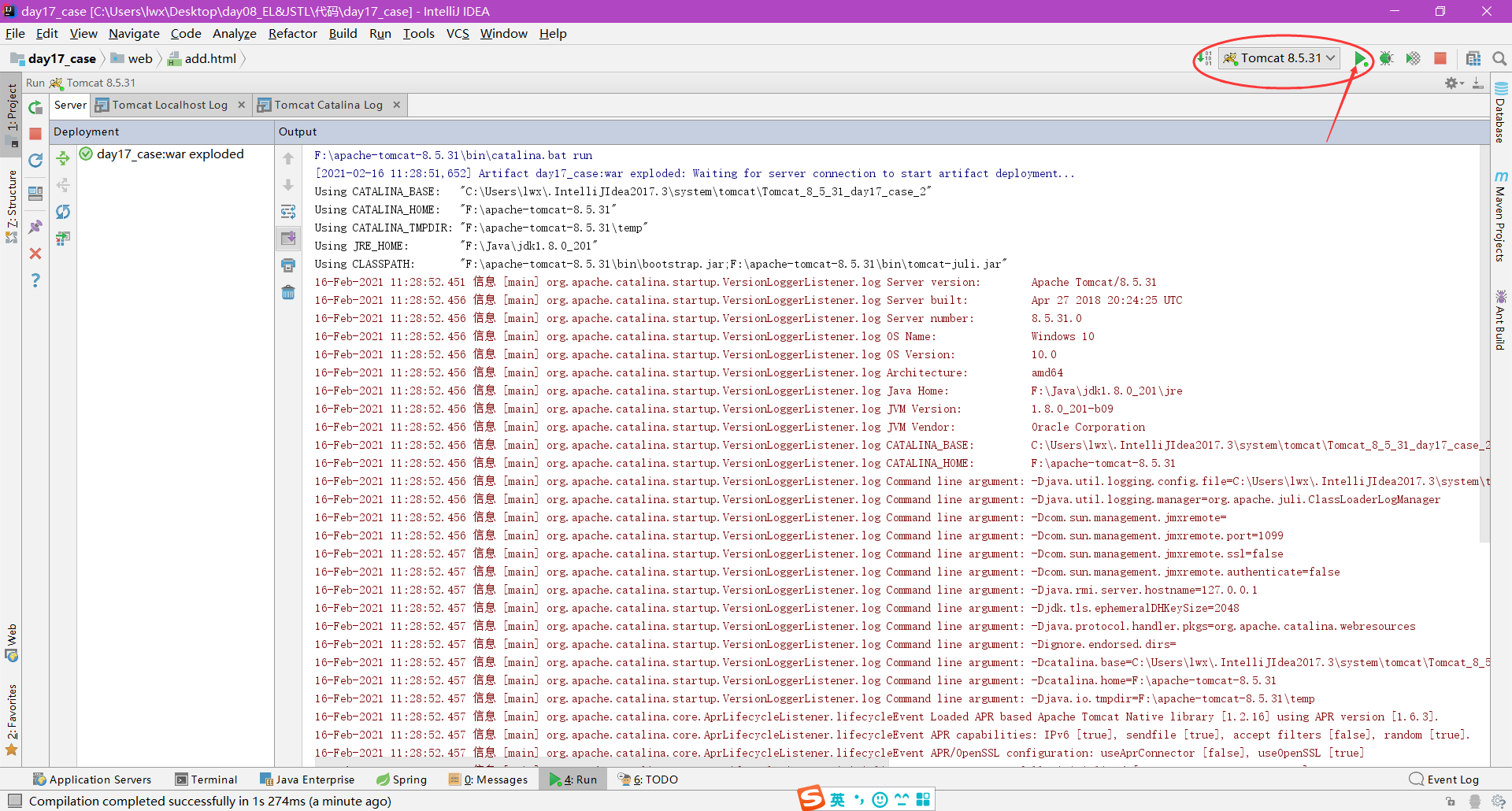Click the blue Refresh deployment status icon

tap(63, 212)
